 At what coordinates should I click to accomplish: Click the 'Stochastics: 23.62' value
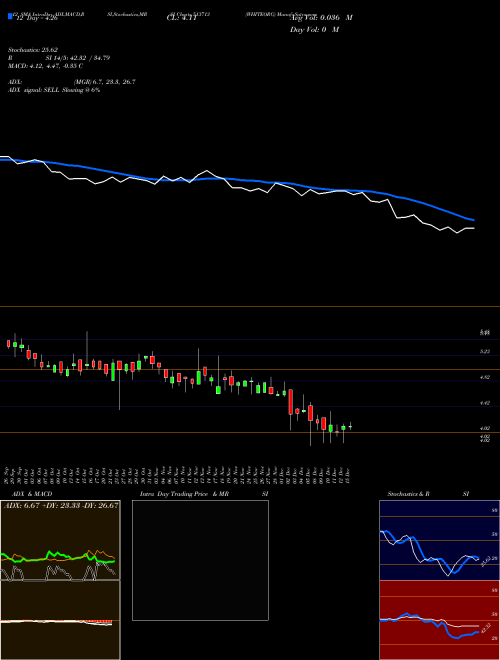click(x=33, y=50)
